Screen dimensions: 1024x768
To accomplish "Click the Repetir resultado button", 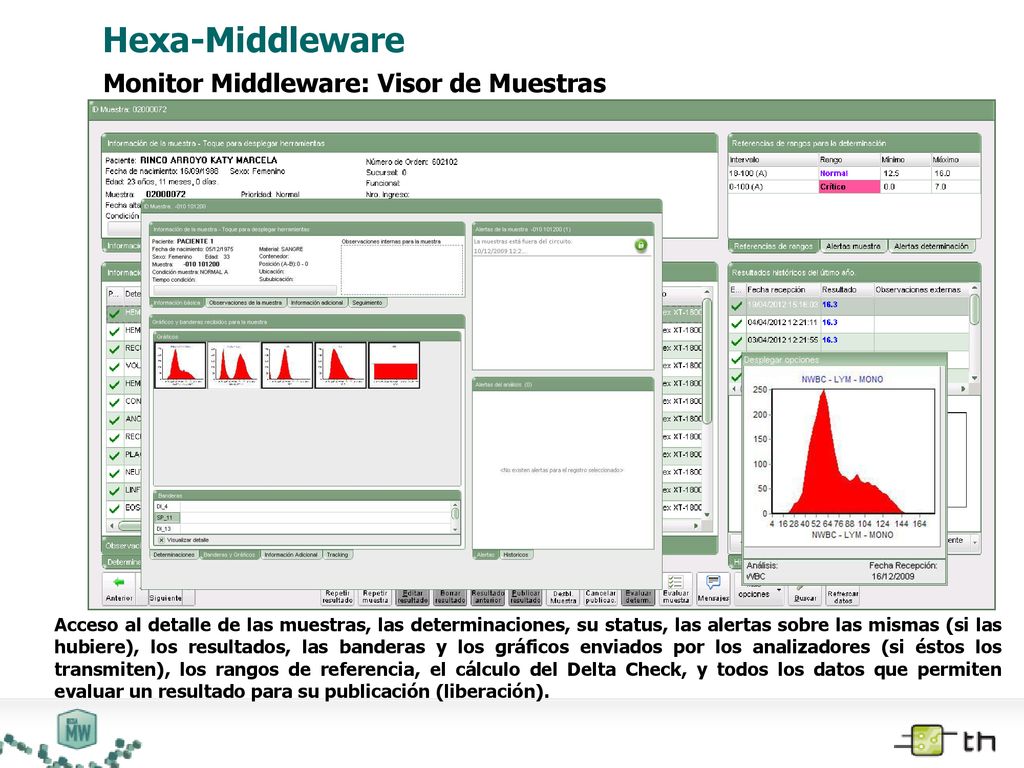I will tap(337, 596).
